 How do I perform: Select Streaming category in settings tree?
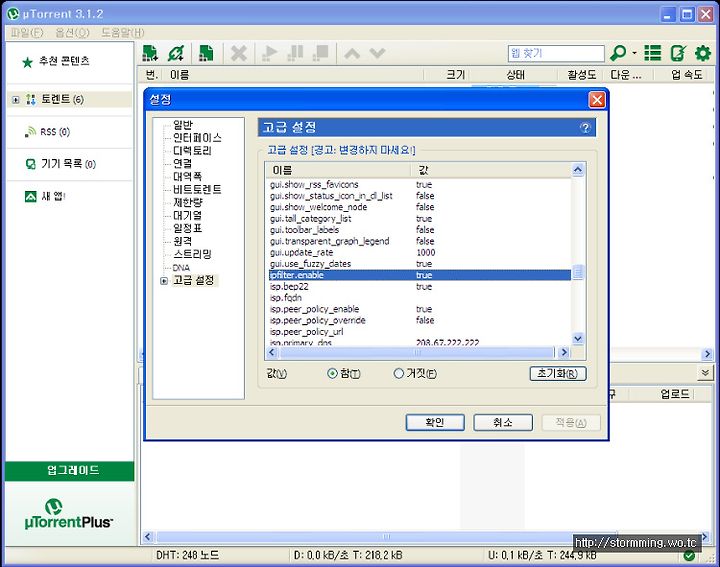click(x=192, y=254)
